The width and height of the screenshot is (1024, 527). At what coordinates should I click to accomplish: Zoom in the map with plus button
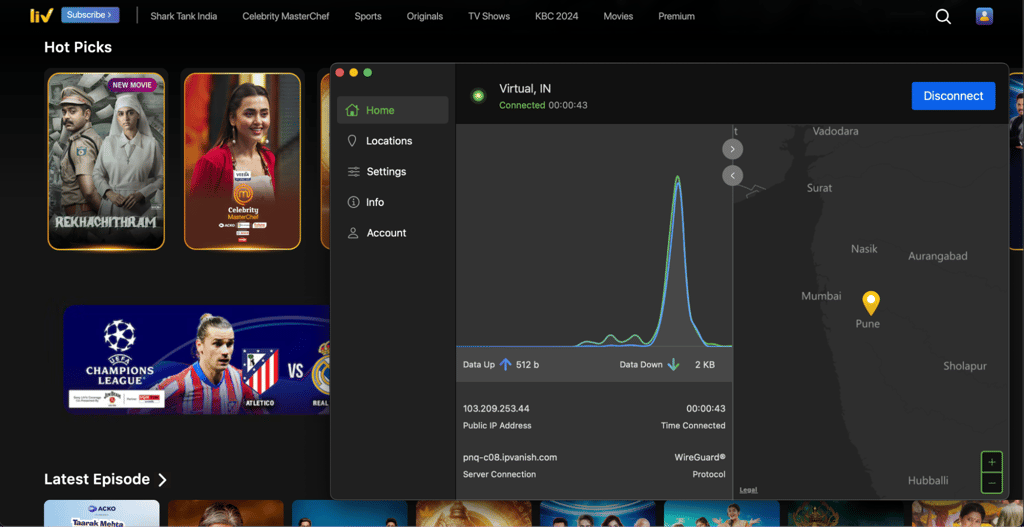click(x=991, y=462)
